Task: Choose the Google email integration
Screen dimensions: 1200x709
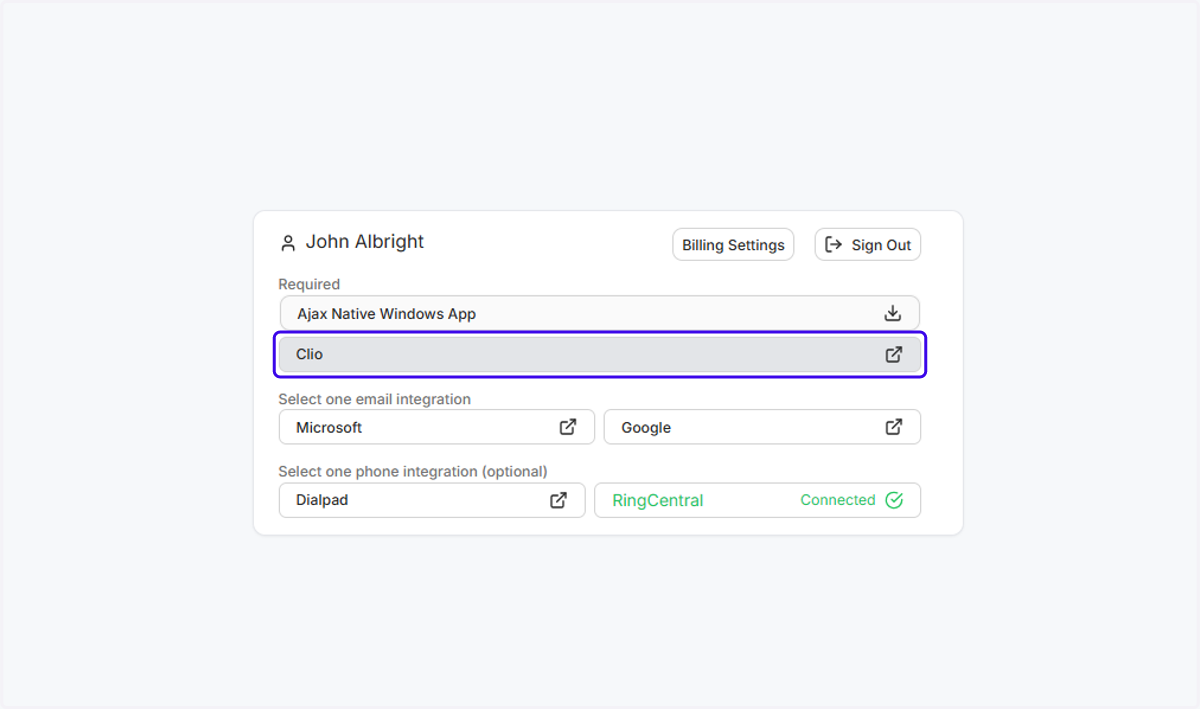Action: (x=762, y=427)
